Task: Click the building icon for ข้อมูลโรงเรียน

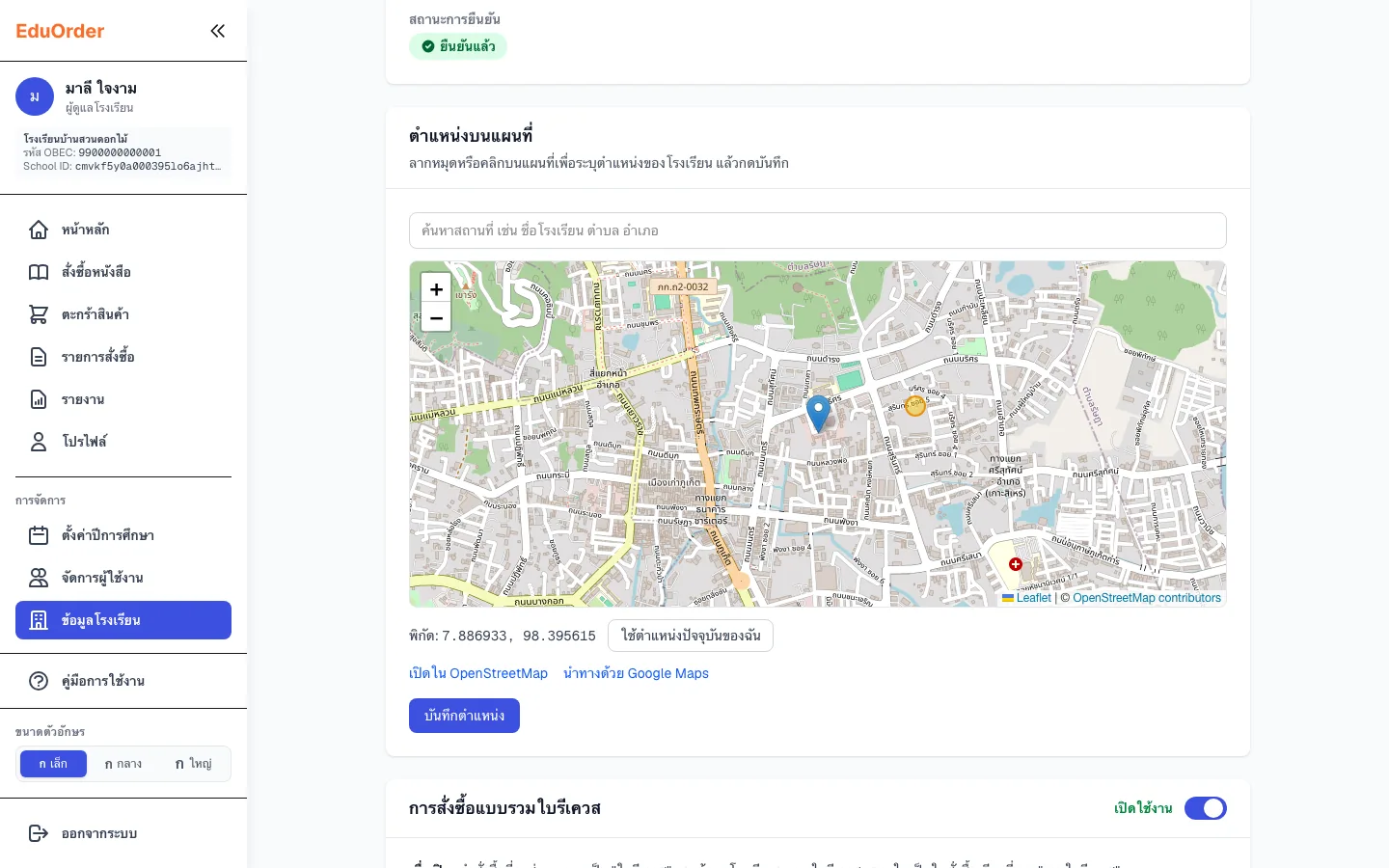Action: [x=39, y=620]
